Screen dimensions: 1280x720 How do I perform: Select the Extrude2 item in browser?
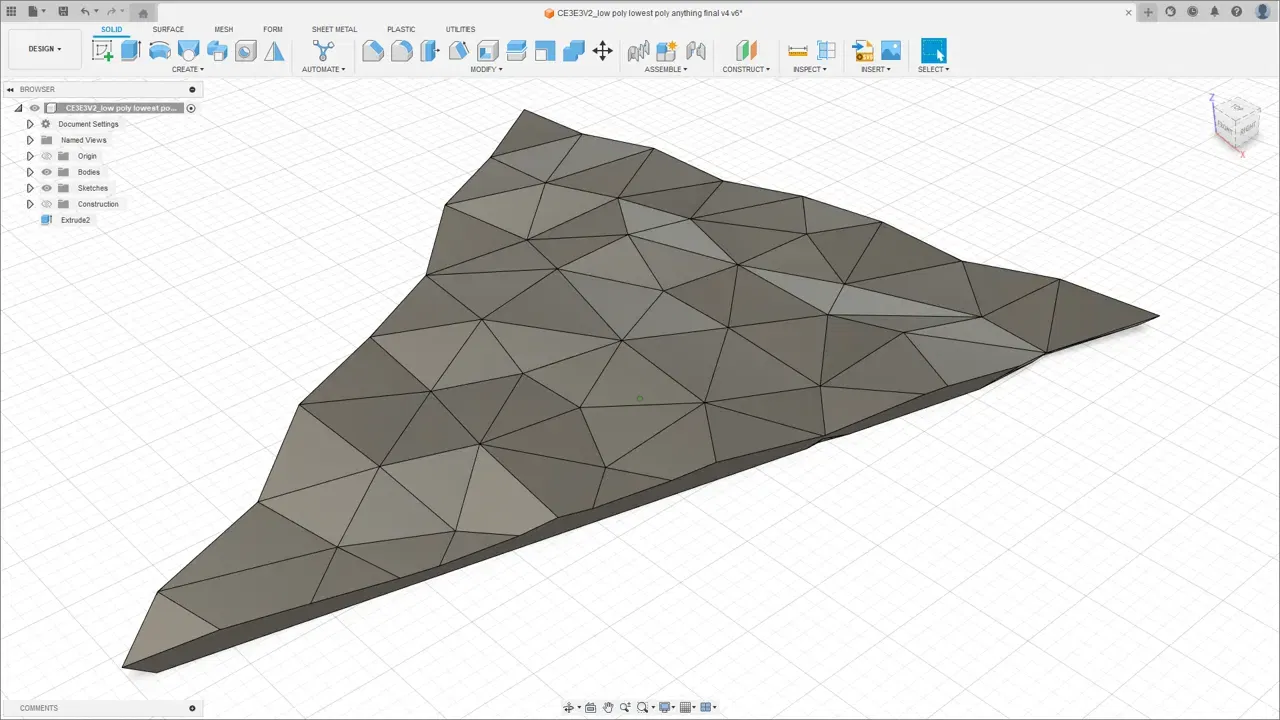pyautogui.click(x=75, y=220)
